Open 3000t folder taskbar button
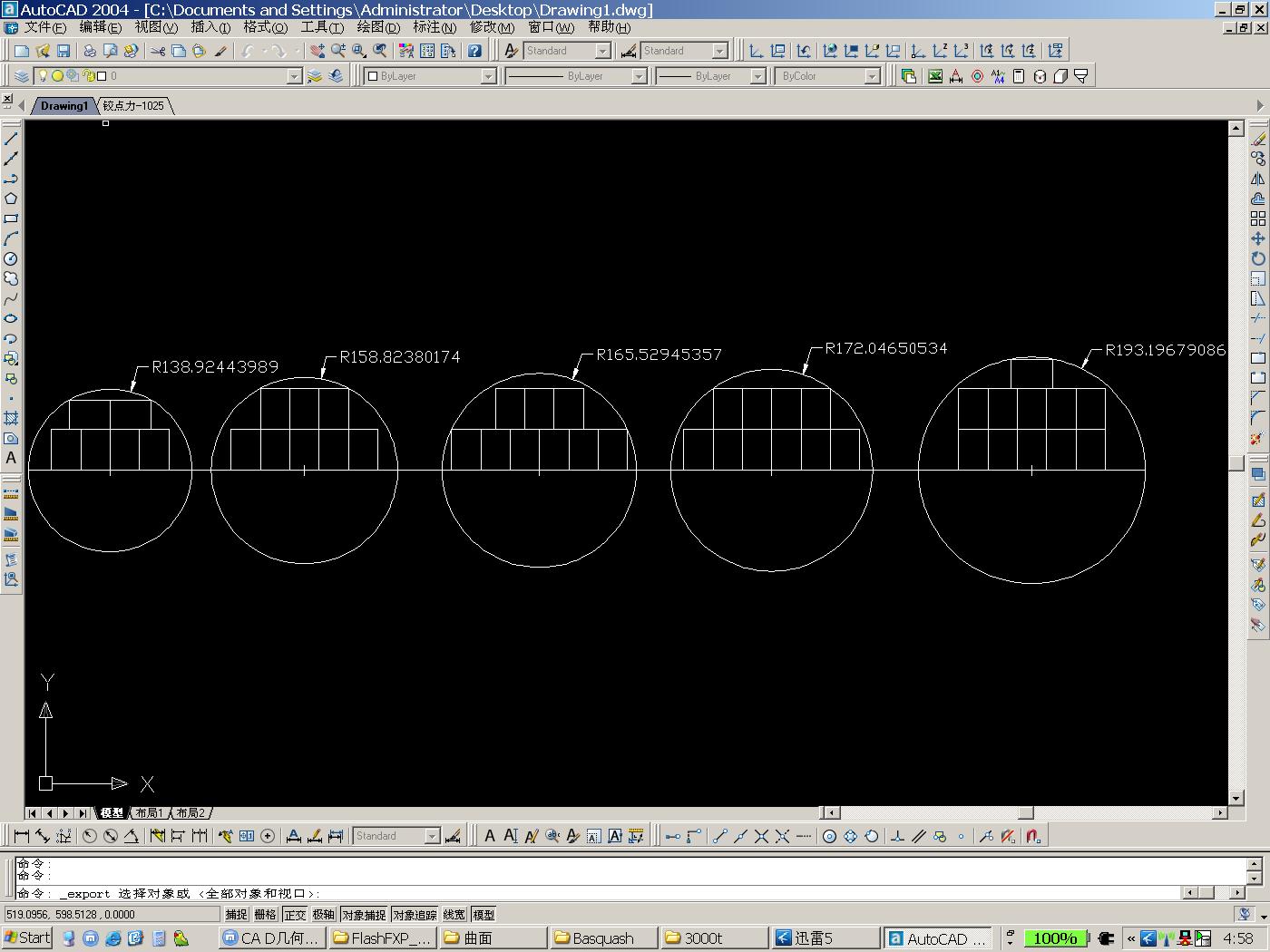The height and width of the screenshot is (952, 1270). 713,937
